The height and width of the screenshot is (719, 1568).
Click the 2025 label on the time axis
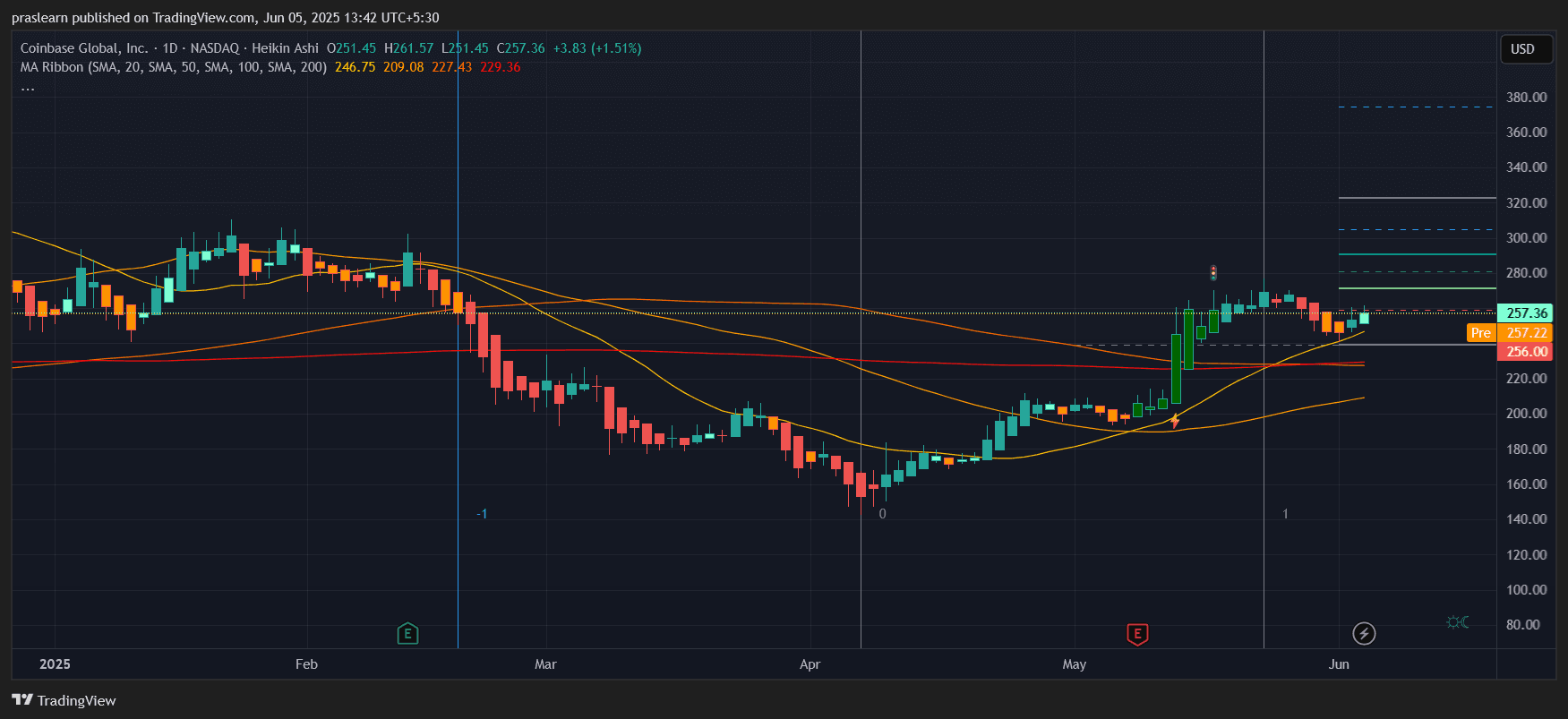55,663
